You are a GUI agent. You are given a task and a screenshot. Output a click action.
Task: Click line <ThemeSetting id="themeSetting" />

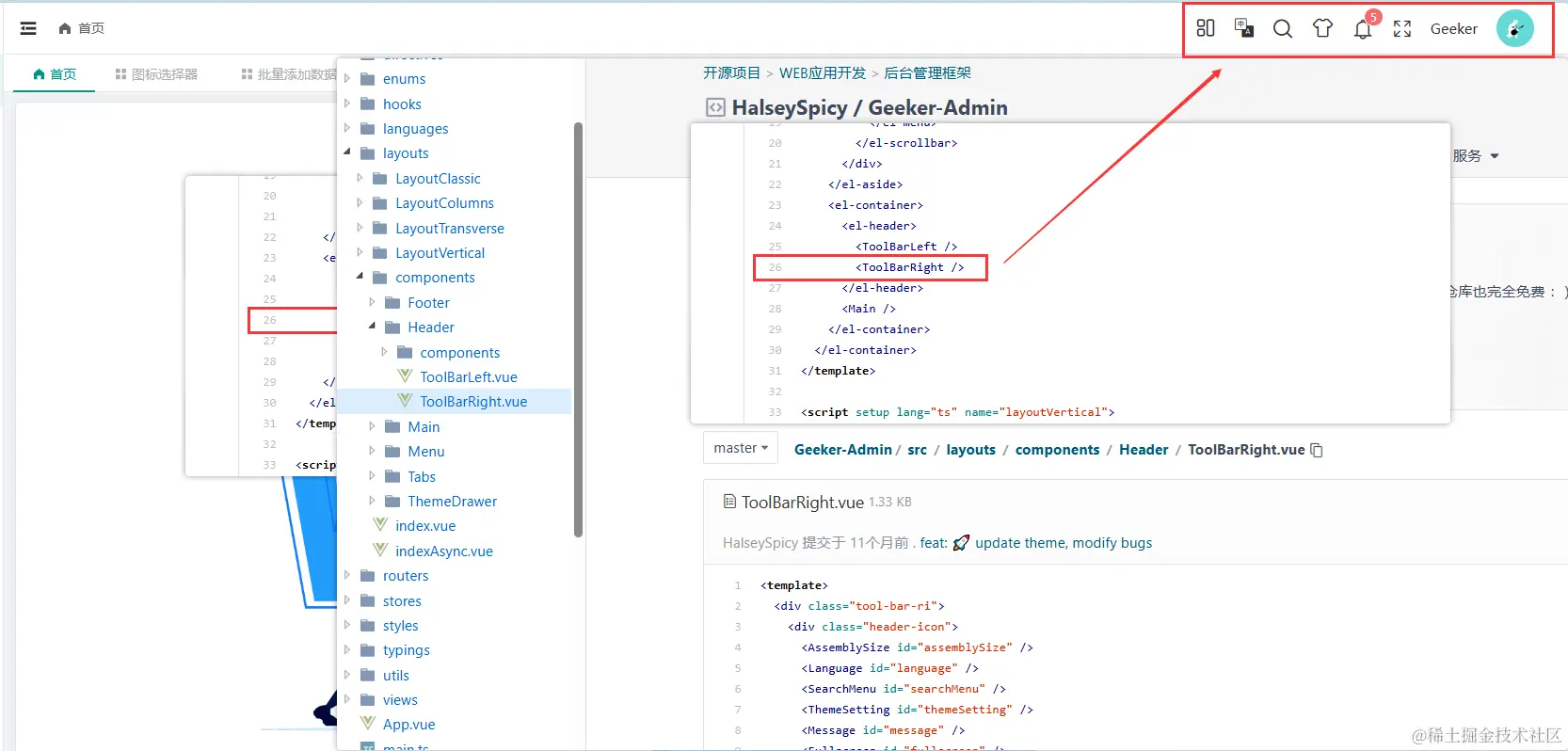917,710
